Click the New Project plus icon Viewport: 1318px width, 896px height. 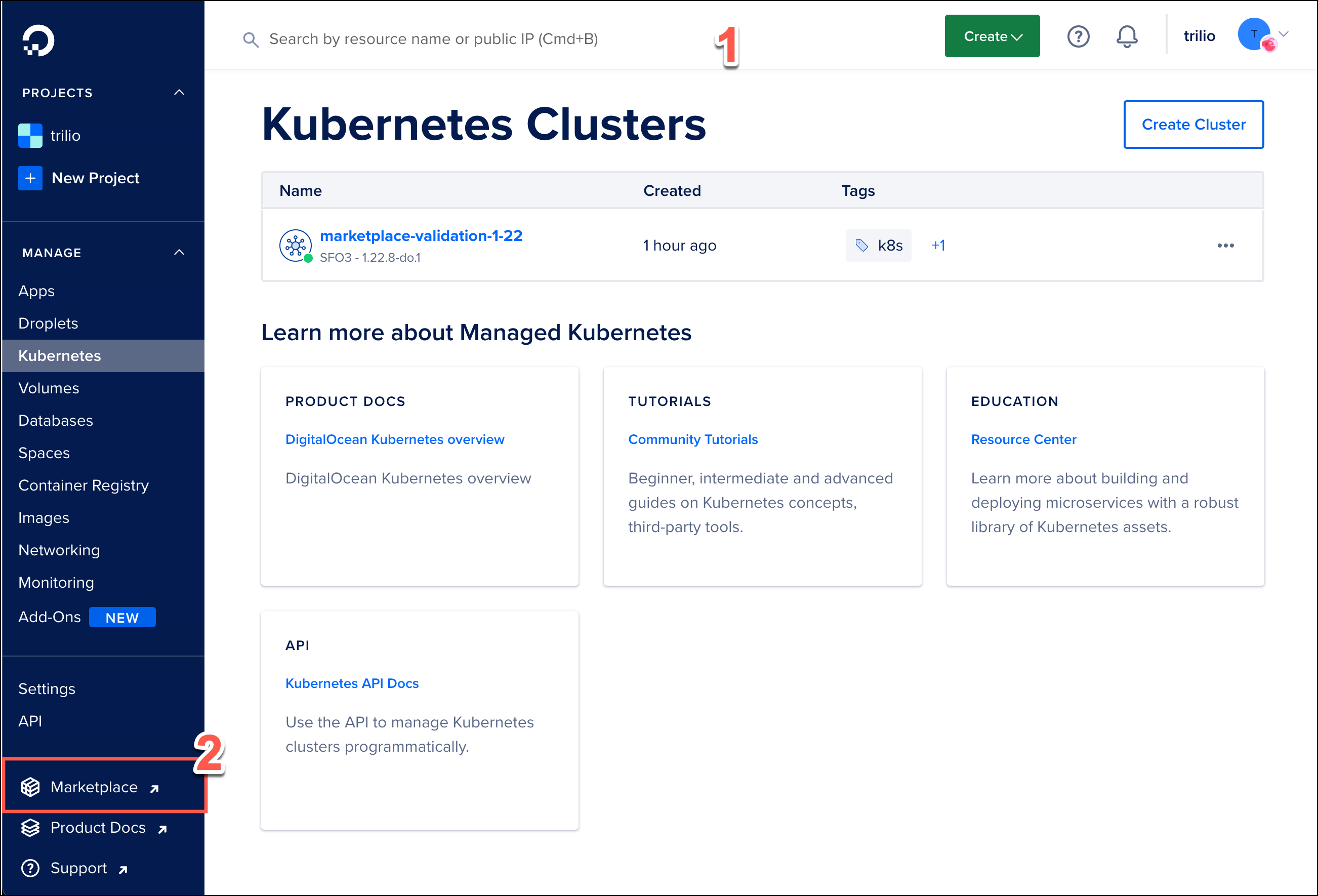coord(30,178)
